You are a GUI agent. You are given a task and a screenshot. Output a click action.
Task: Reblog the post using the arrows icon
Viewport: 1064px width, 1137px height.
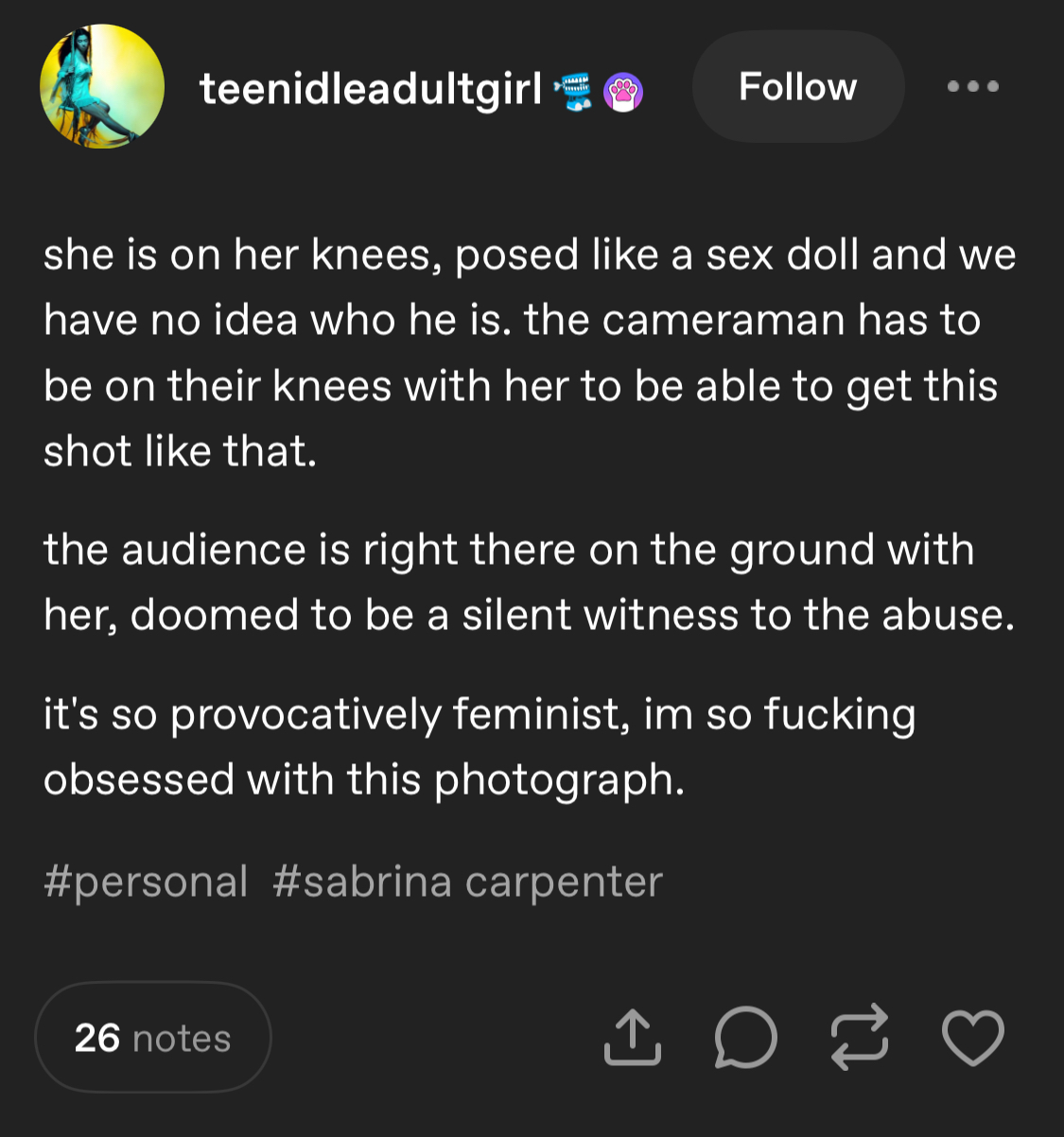pyautogui.click(x=860, y=1037)
